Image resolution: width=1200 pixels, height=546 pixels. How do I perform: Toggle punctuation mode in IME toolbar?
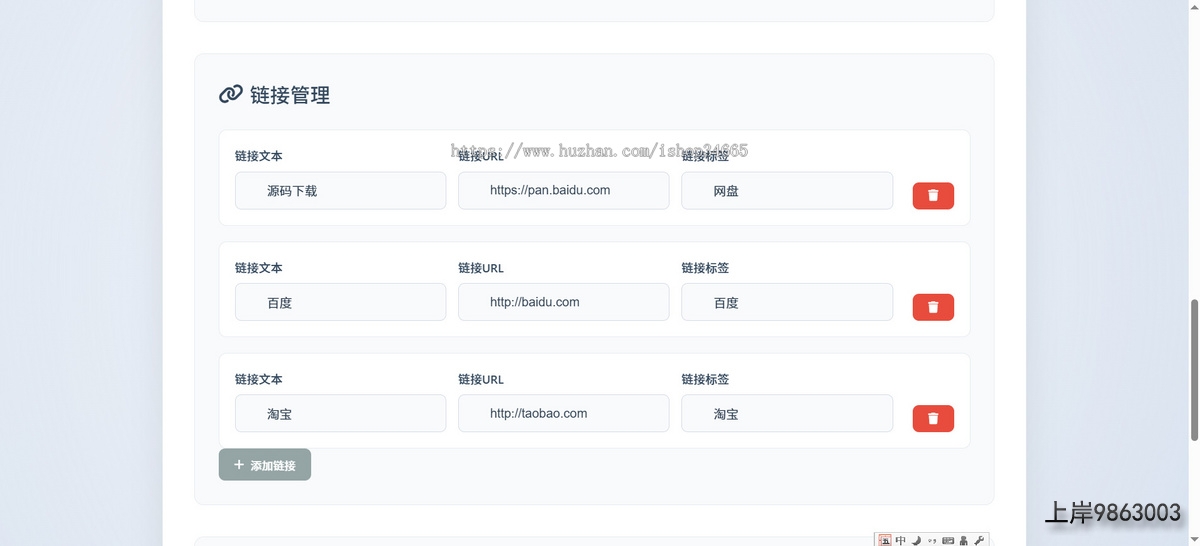click(932, 540)
